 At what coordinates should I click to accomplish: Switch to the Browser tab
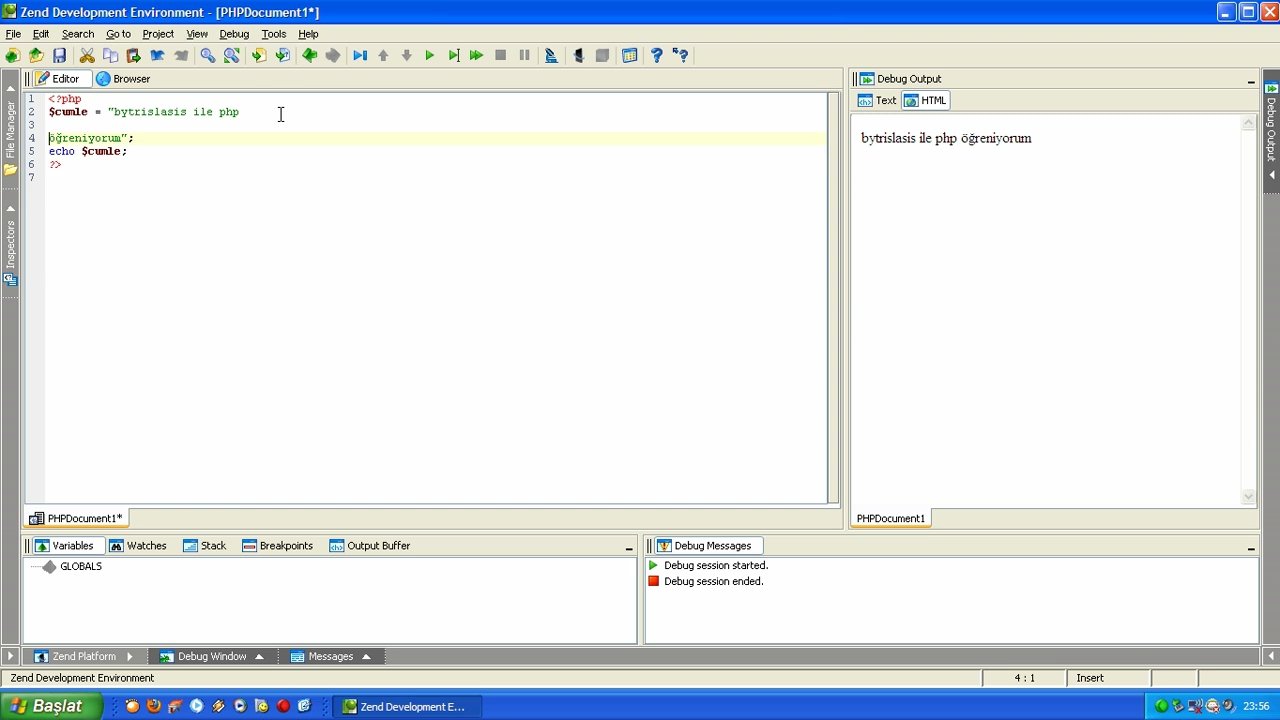pyautogui.click(x=123, y=79)
